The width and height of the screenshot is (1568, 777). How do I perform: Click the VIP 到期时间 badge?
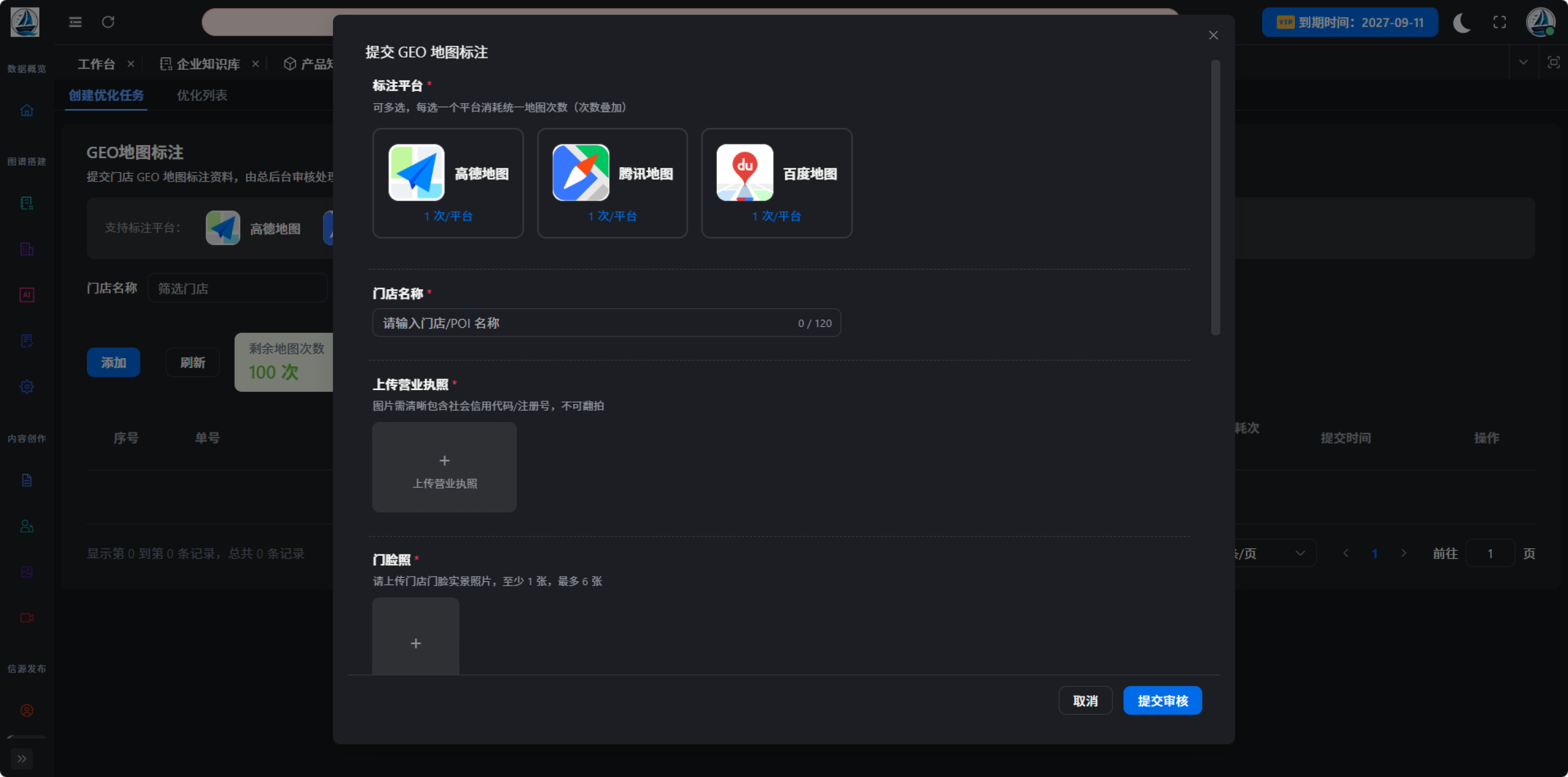pos(1349,23)
